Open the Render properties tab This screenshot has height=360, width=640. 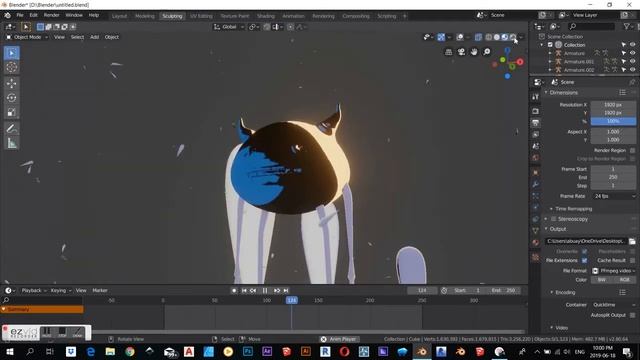click(536, 111)
